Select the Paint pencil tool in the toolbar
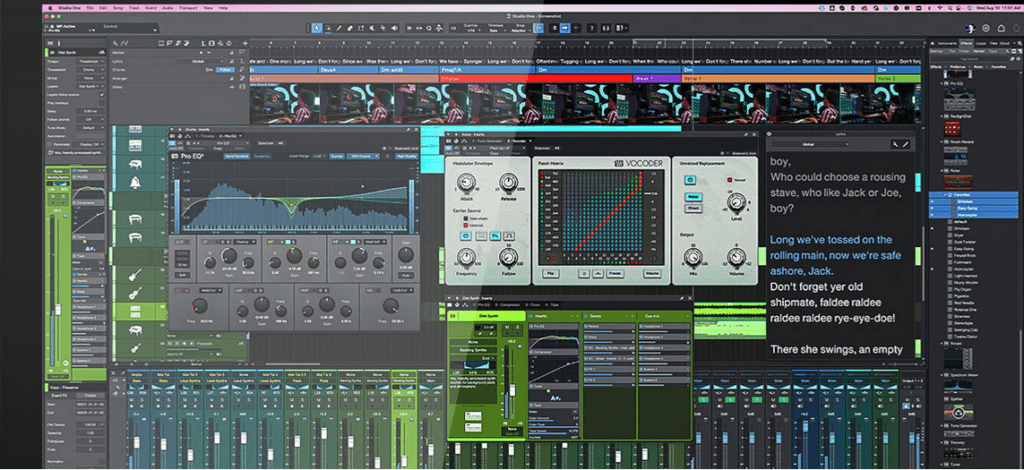 click(x=339, y=28)
